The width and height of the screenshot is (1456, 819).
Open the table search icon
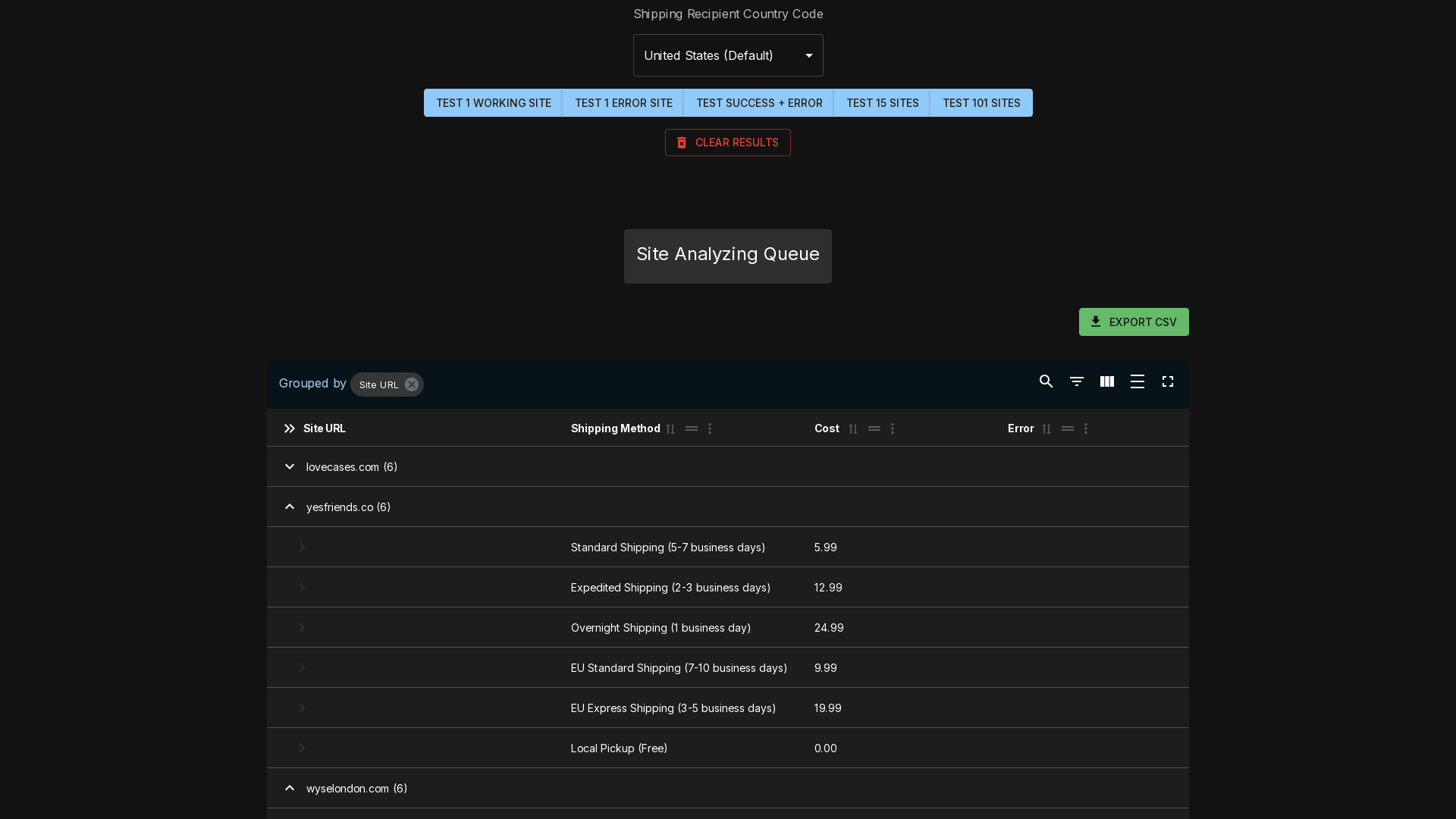tap(1046, 381)
